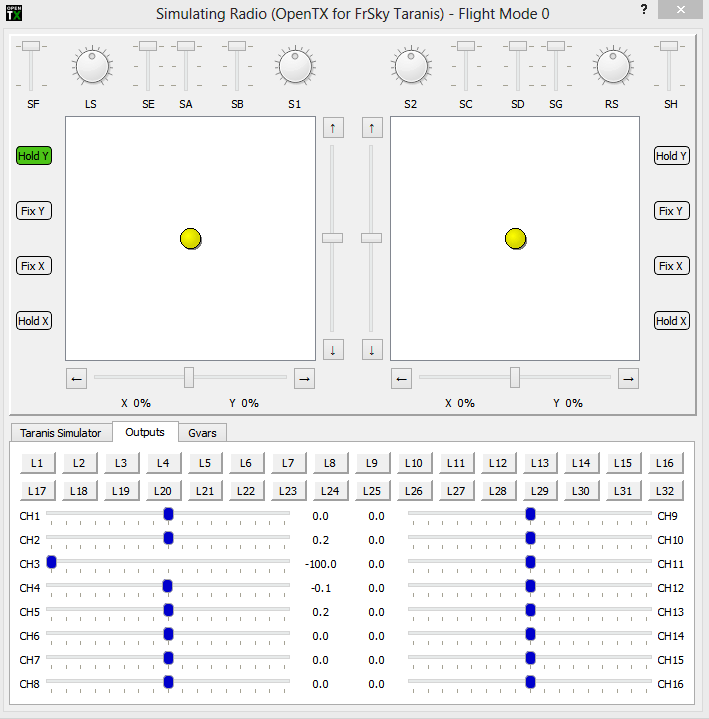Click the up arrow above right trim slider

click(x=372, y=128)
